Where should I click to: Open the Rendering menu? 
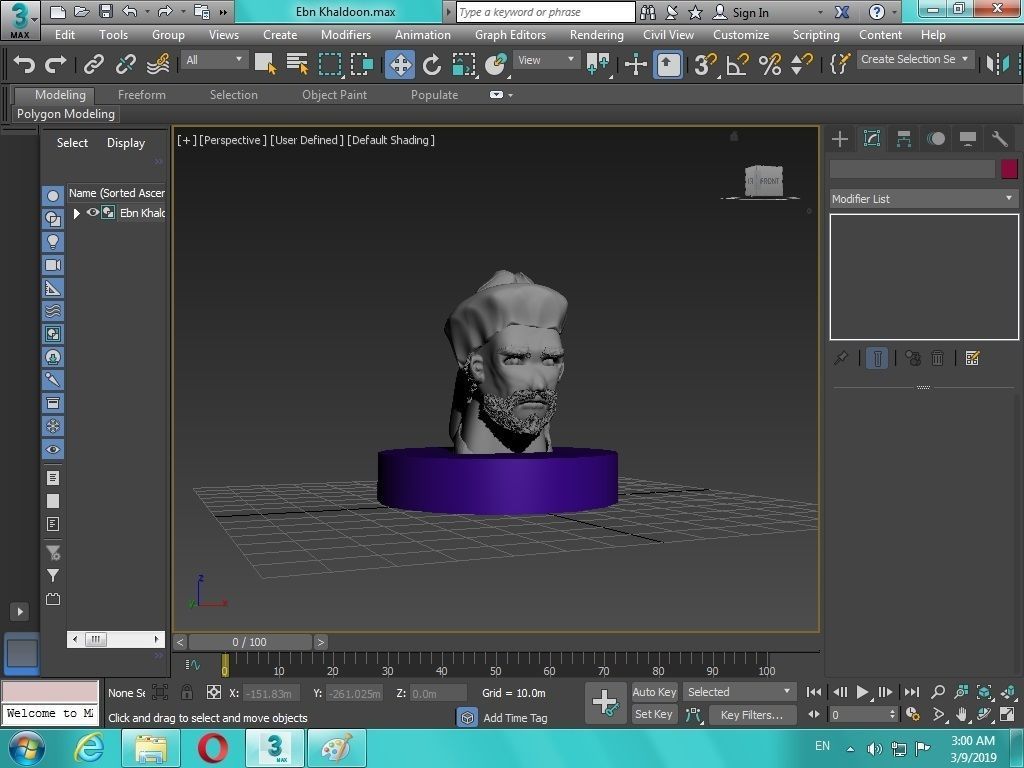point(596,35)
